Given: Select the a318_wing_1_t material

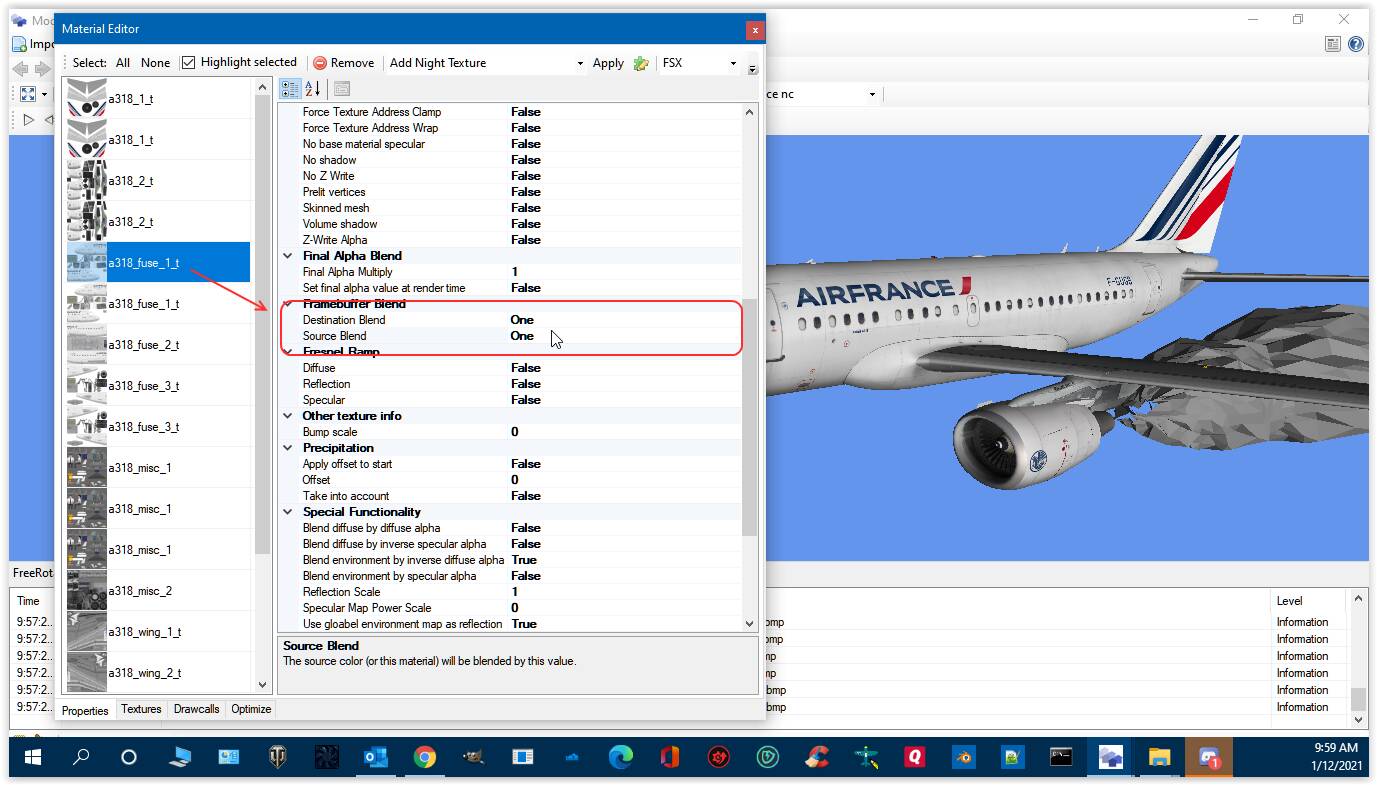Looking at the screenshot, I should tap(144, 632).
